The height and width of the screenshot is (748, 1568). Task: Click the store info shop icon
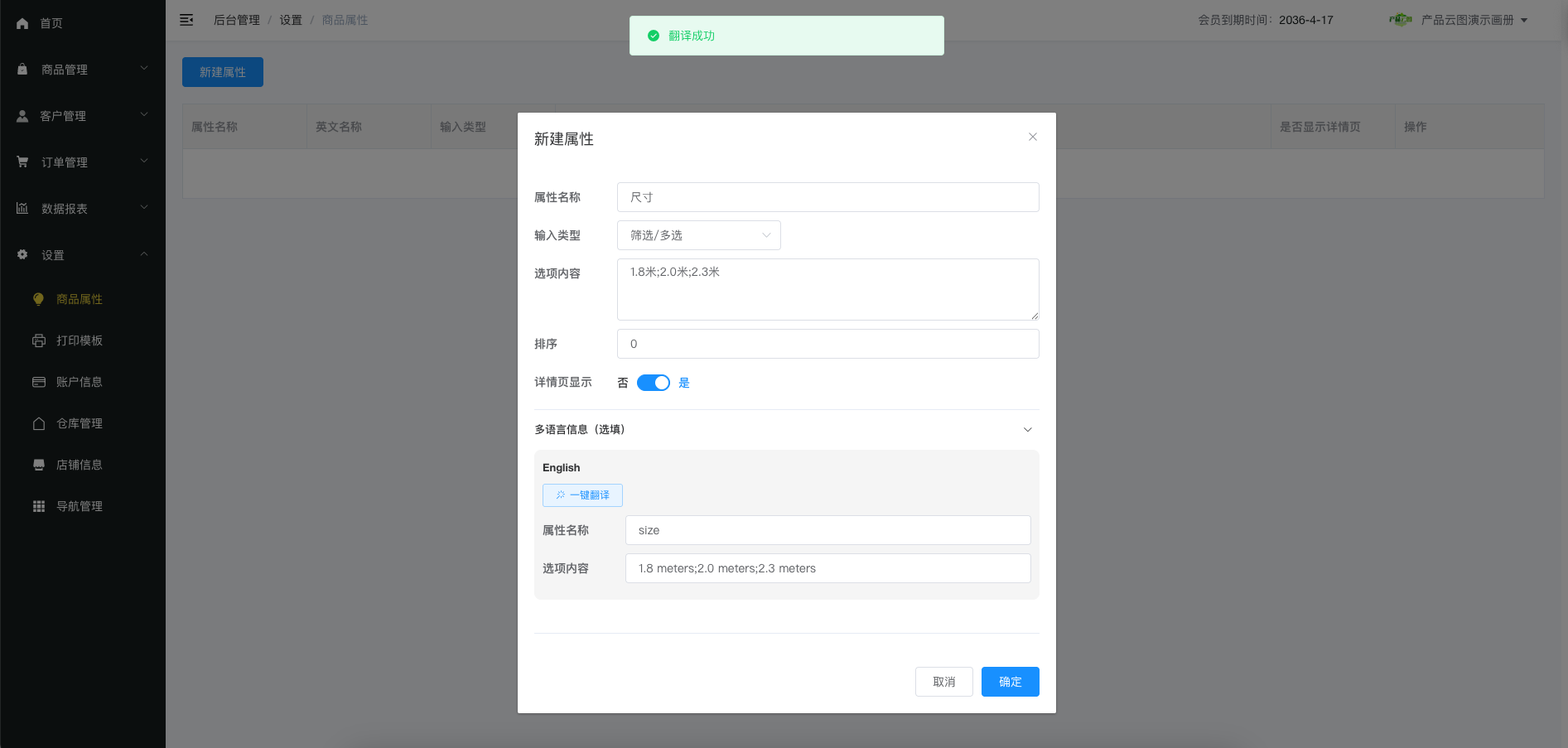(x=39, y=465)
